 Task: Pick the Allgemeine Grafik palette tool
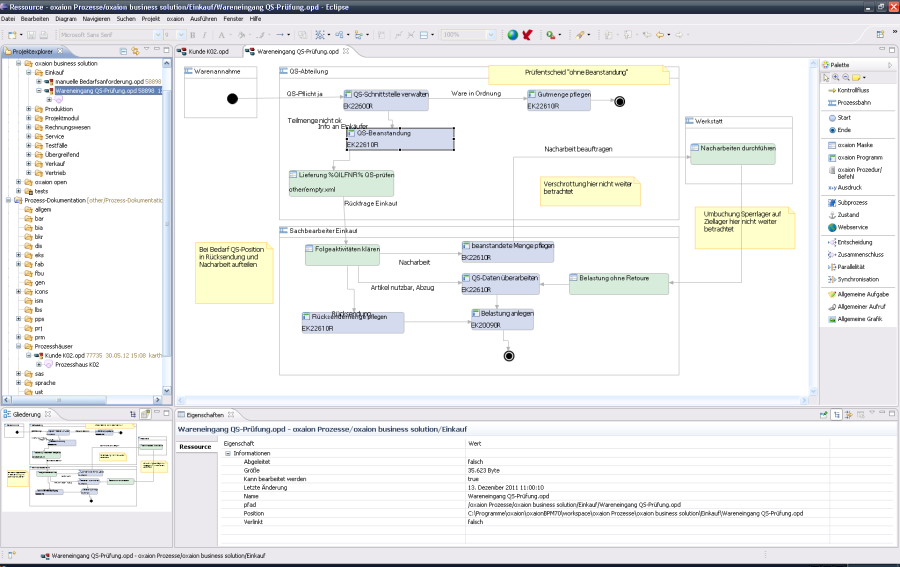855,319
